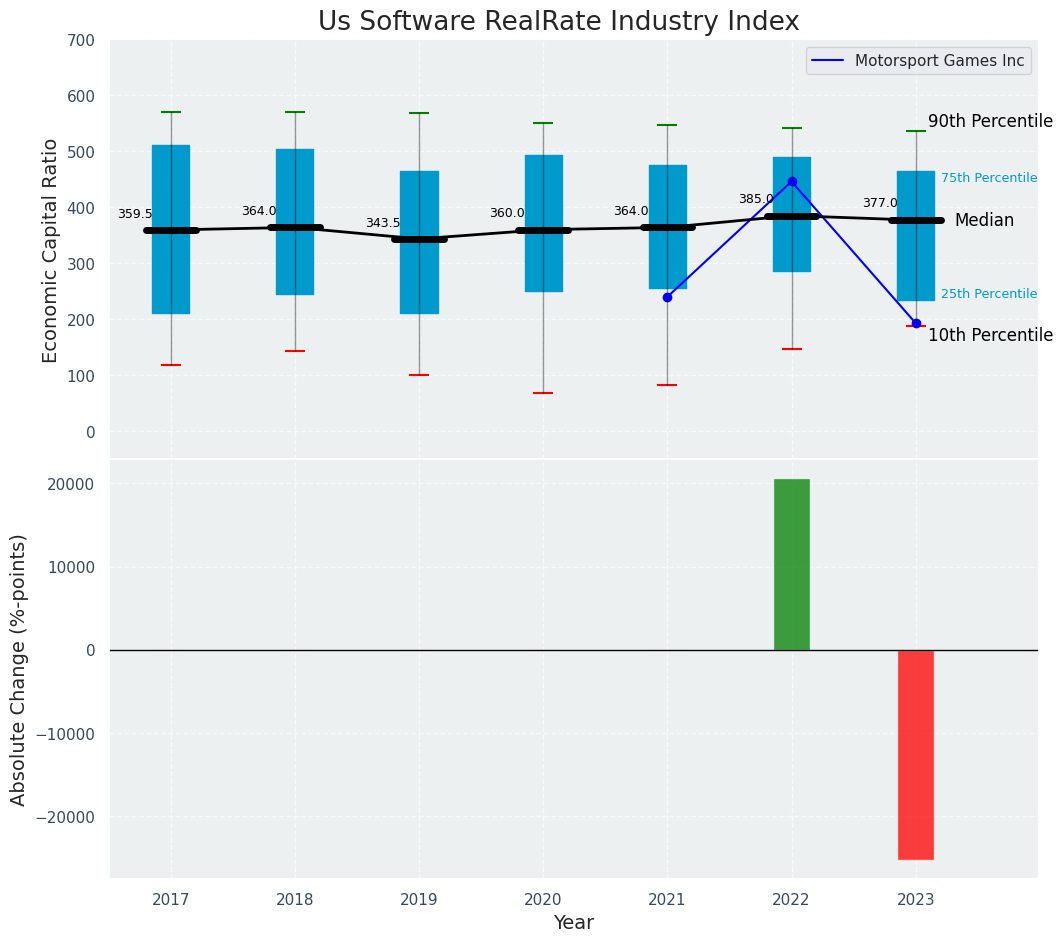
Task: Click the 75th Percentile annotation label
Action: coord(988,178)
